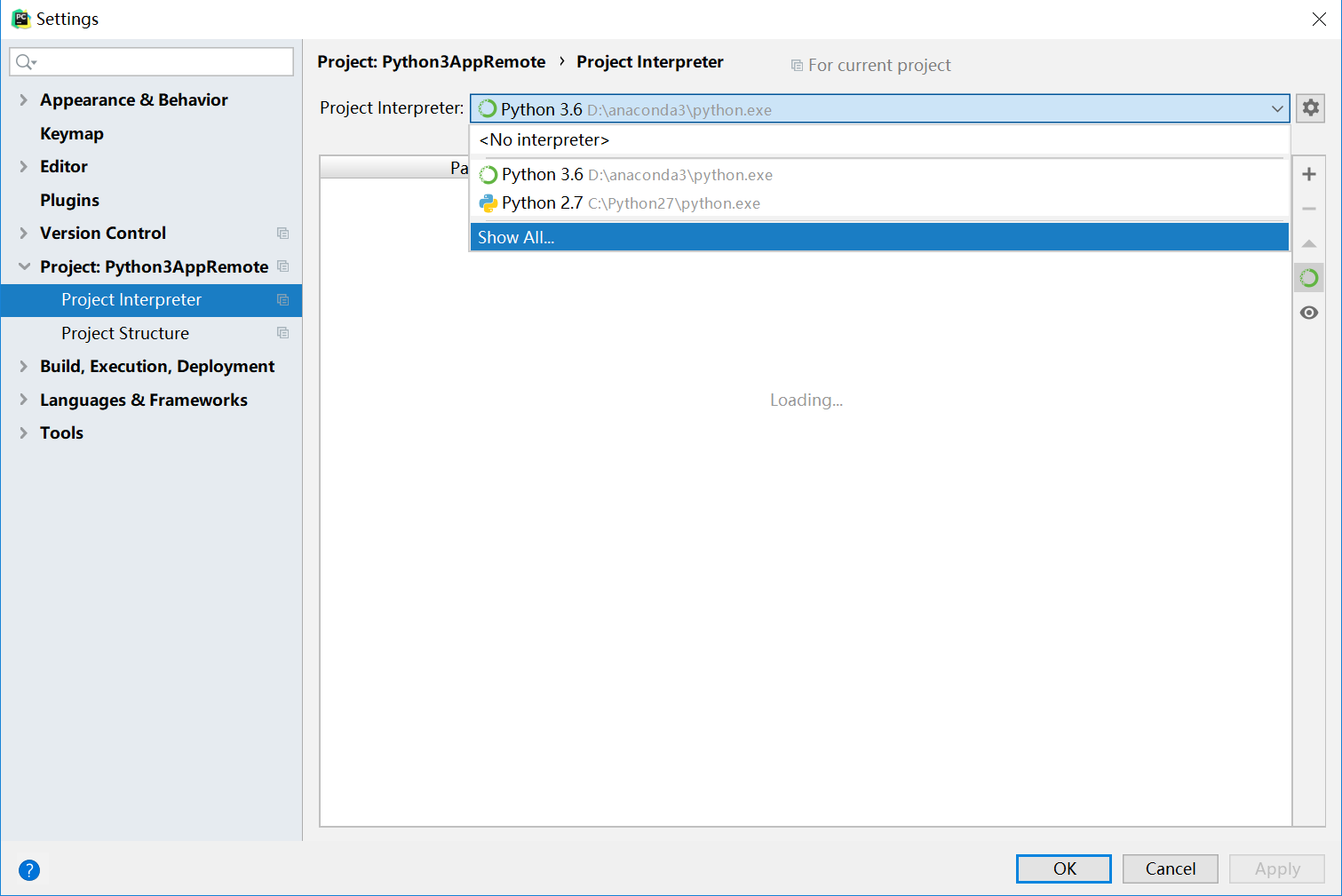
Task: Click Project Interpreter breadcrumb heading
Action: point(650,62)
